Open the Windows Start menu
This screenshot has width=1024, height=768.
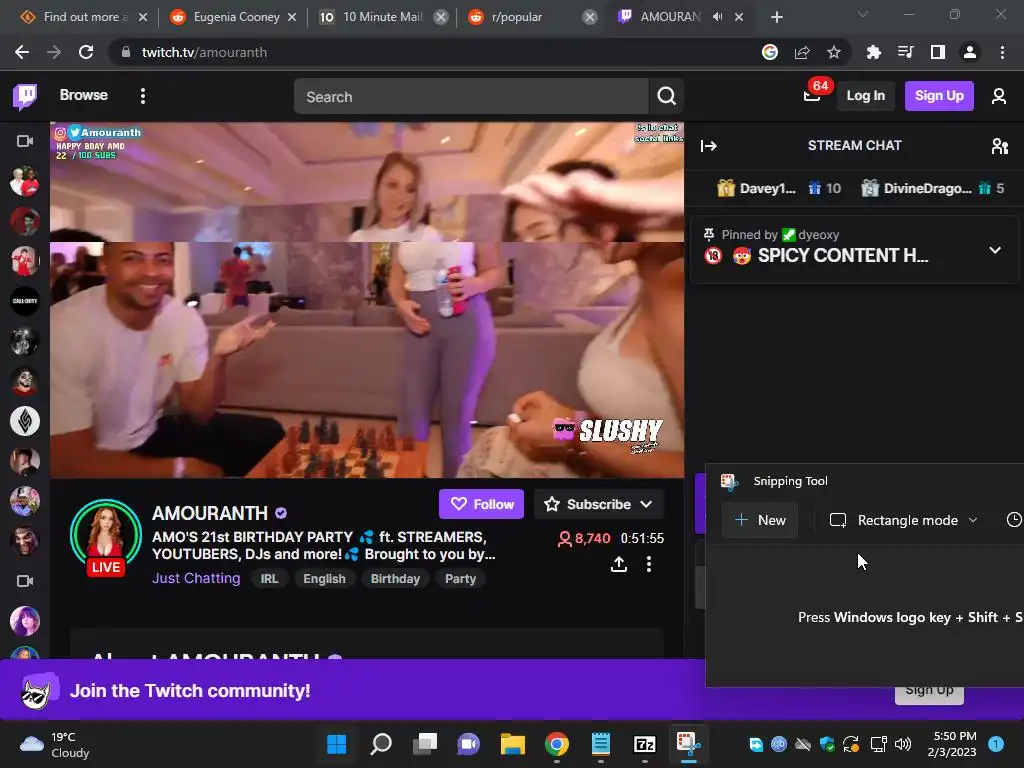point(337,744)
